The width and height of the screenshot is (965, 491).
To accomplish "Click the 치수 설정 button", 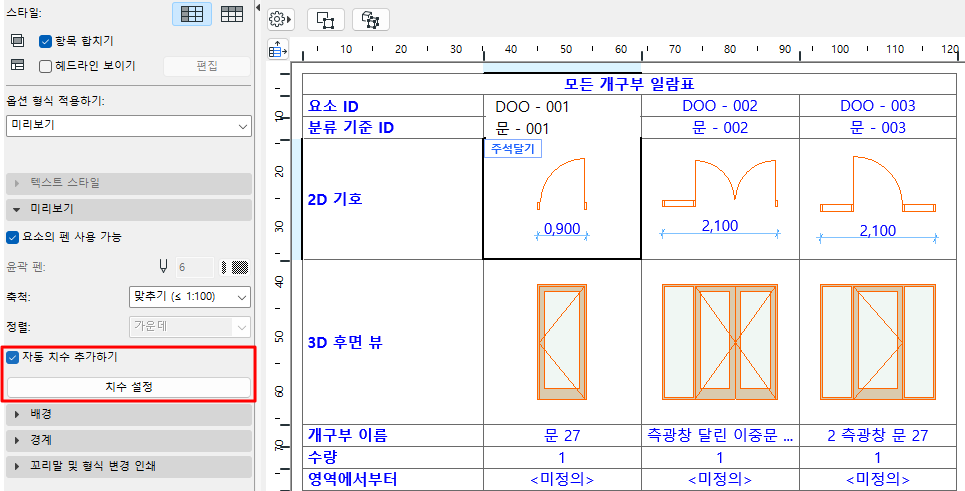I will click(x=129, y=387).
